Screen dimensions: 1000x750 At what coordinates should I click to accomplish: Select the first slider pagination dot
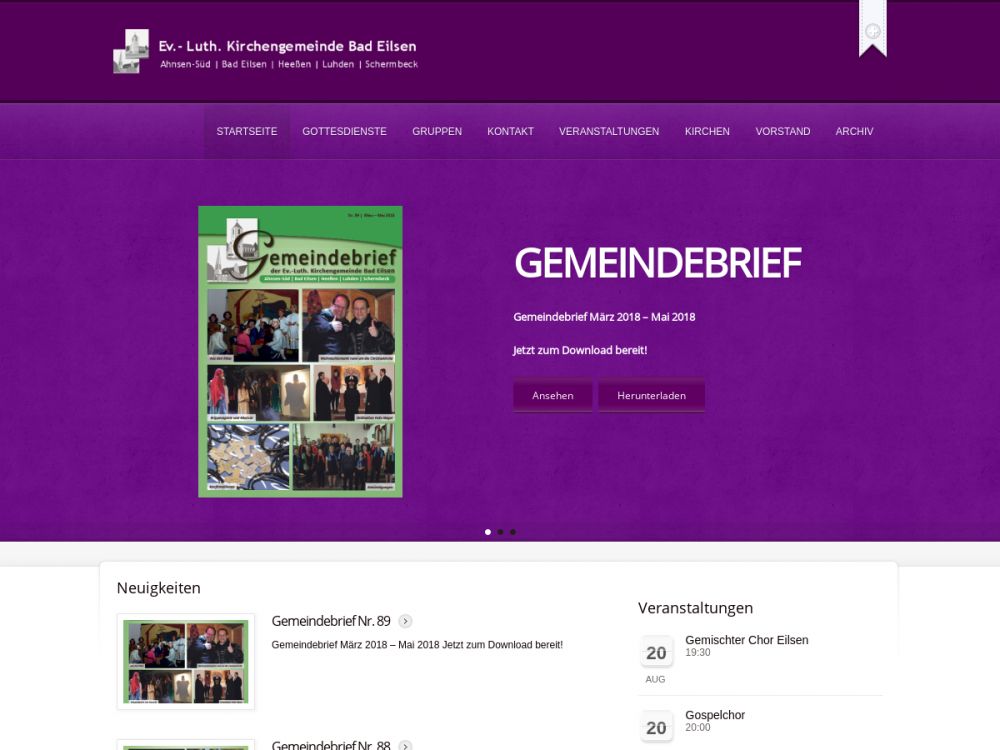point(488,532)
